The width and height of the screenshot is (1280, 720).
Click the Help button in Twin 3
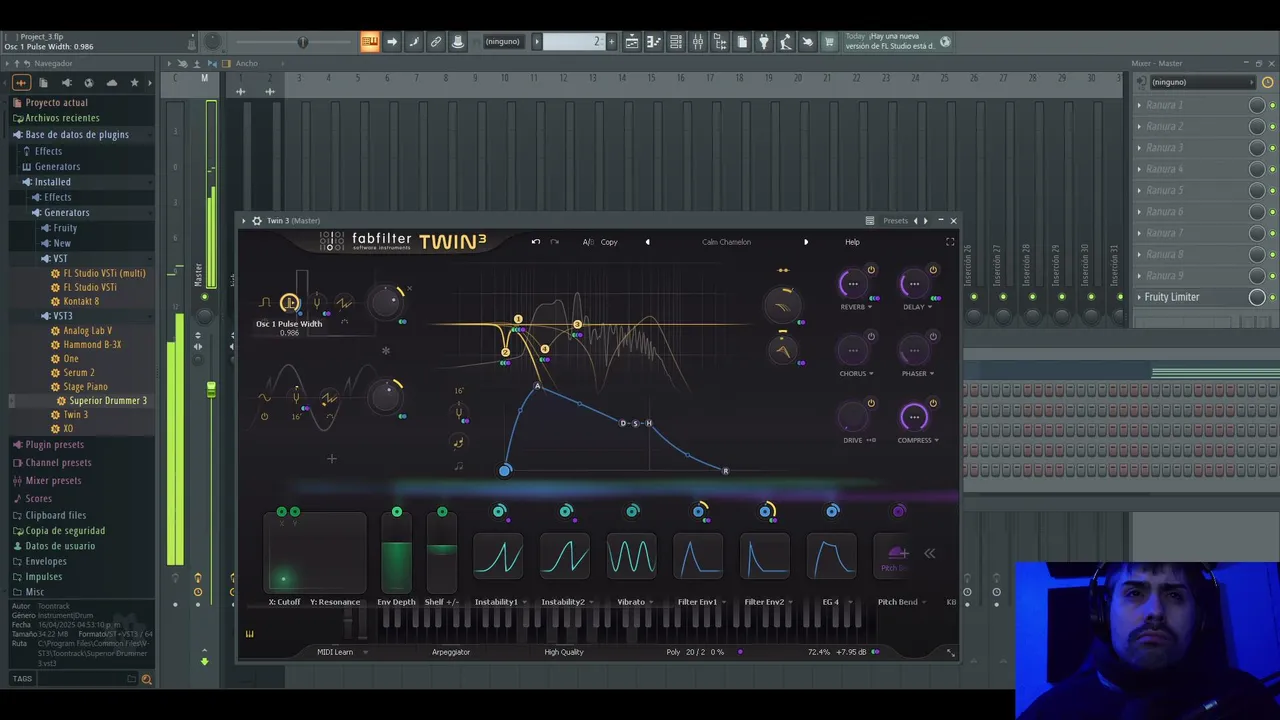pos(852,242)
